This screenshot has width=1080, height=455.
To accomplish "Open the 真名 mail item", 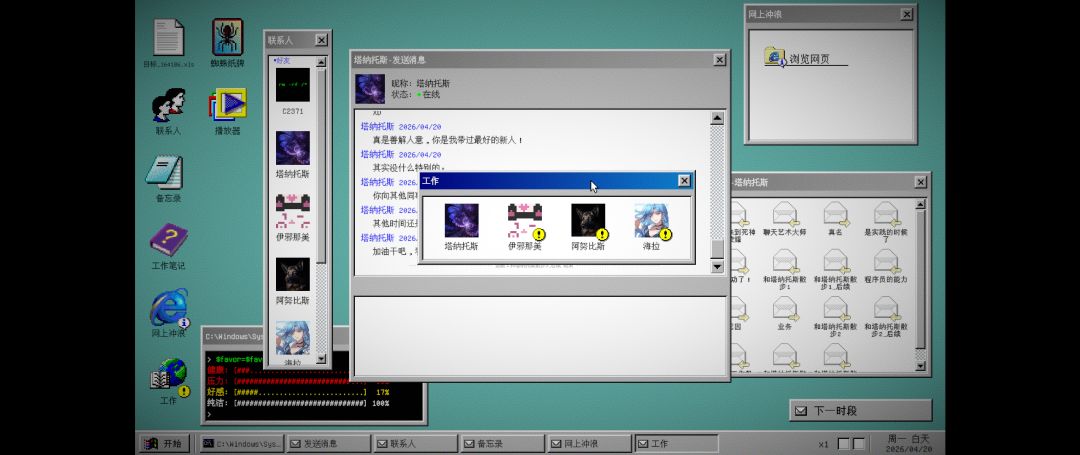I will point(835,221).
